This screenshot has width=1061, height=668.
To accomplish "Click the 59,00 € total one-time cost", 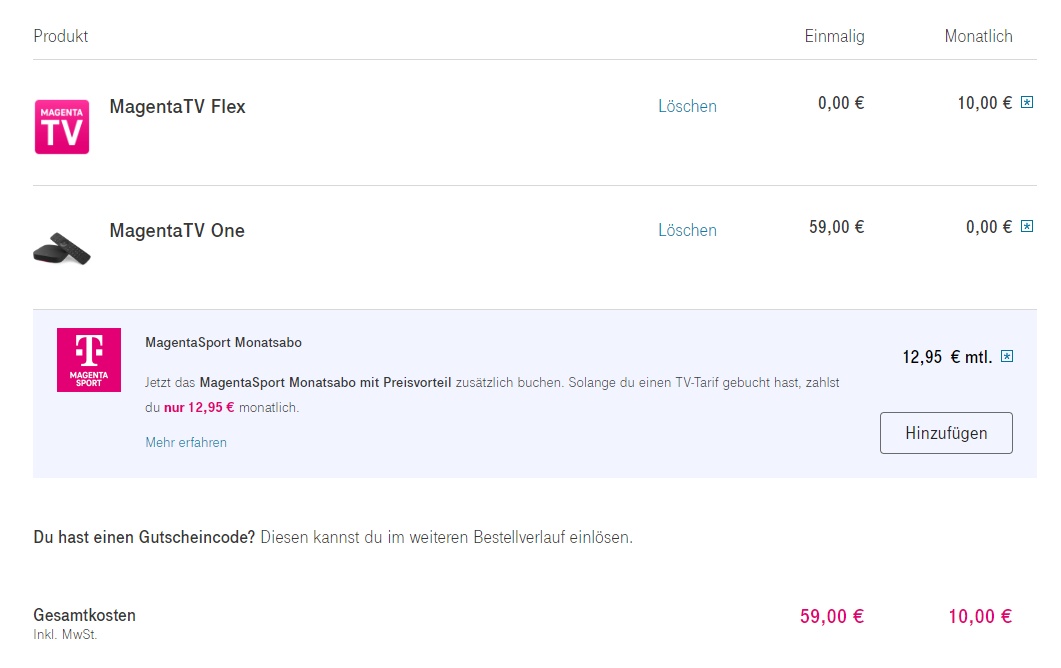I will 831,616.
